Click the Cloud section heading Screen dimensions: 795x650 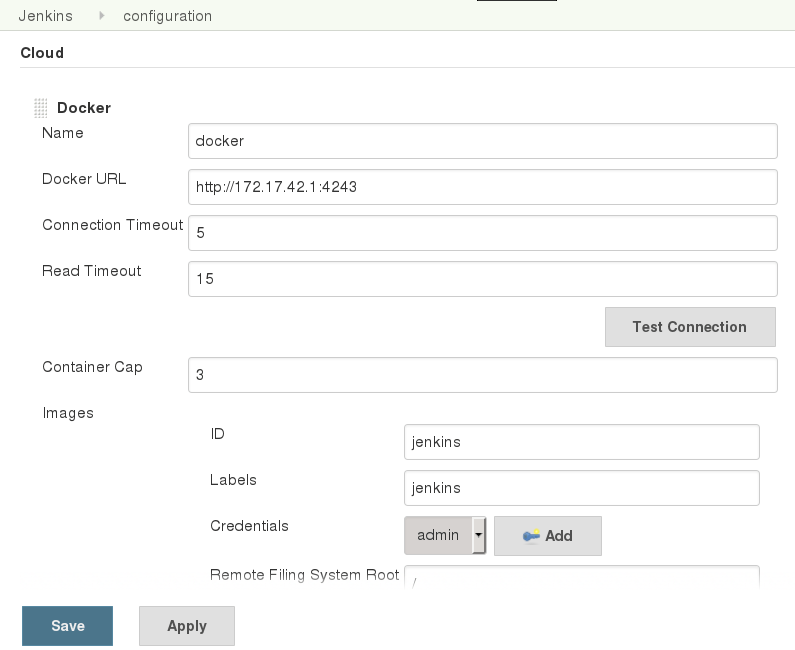tap(42, 53)
